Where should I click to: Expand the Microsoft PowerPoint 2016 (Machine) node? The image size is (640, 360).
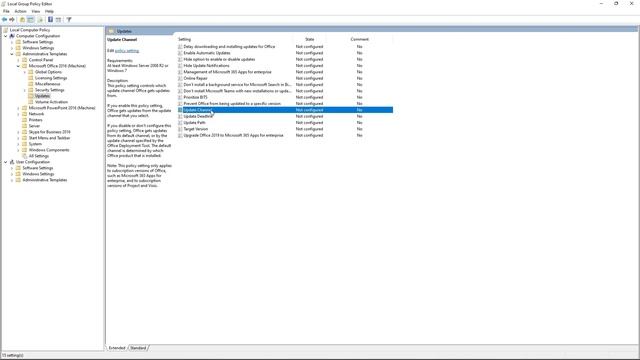tap(18, 108)
